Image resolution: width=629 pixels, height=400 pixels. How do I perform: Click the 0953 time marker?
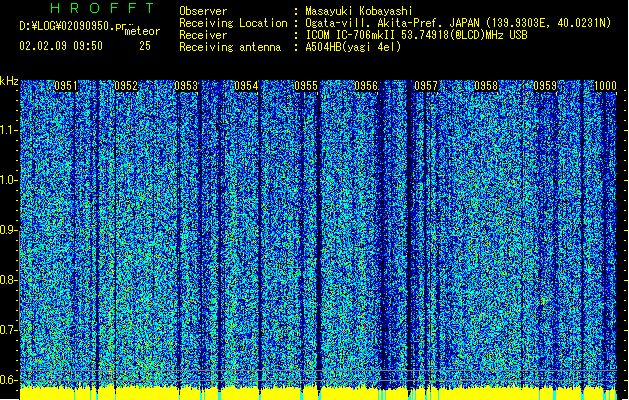point(186,86)
